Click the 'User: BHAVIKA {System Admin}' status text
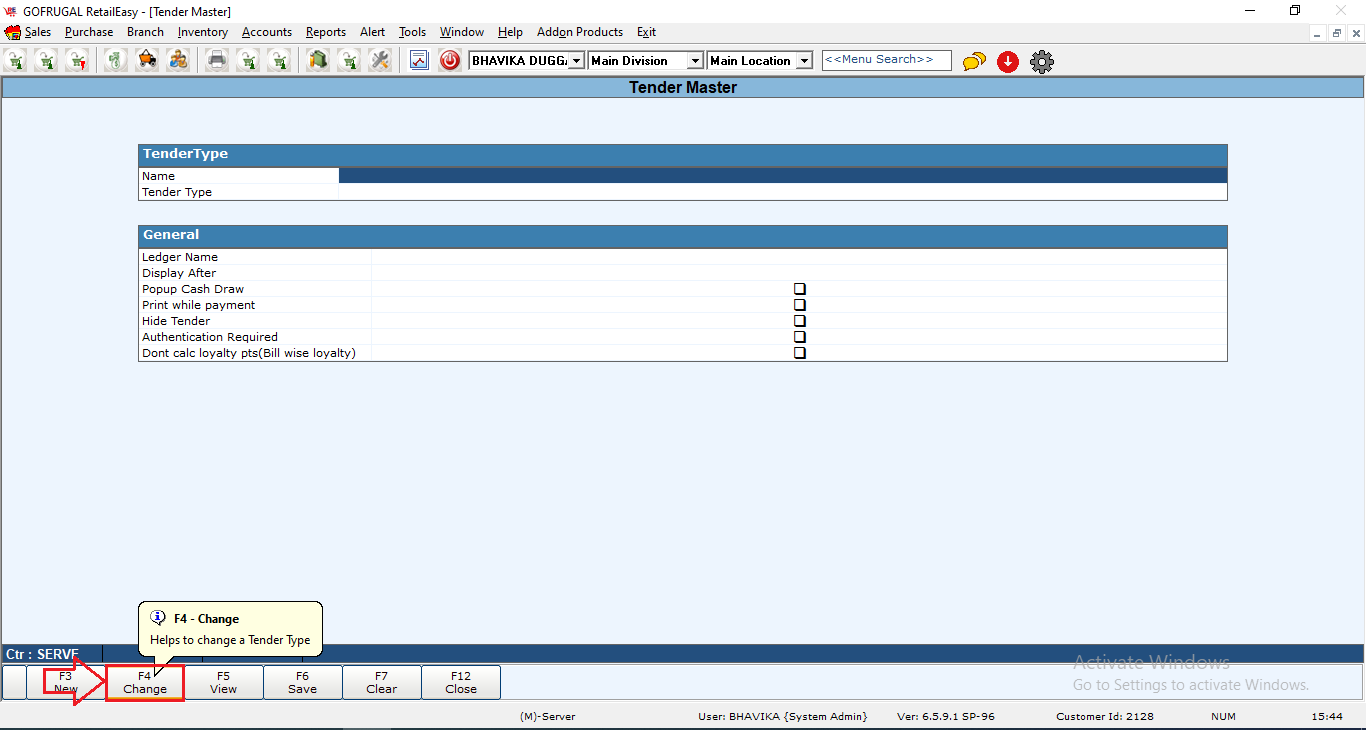The height and width of the screenshot is (730, 1366). click(x=782, y=717)
